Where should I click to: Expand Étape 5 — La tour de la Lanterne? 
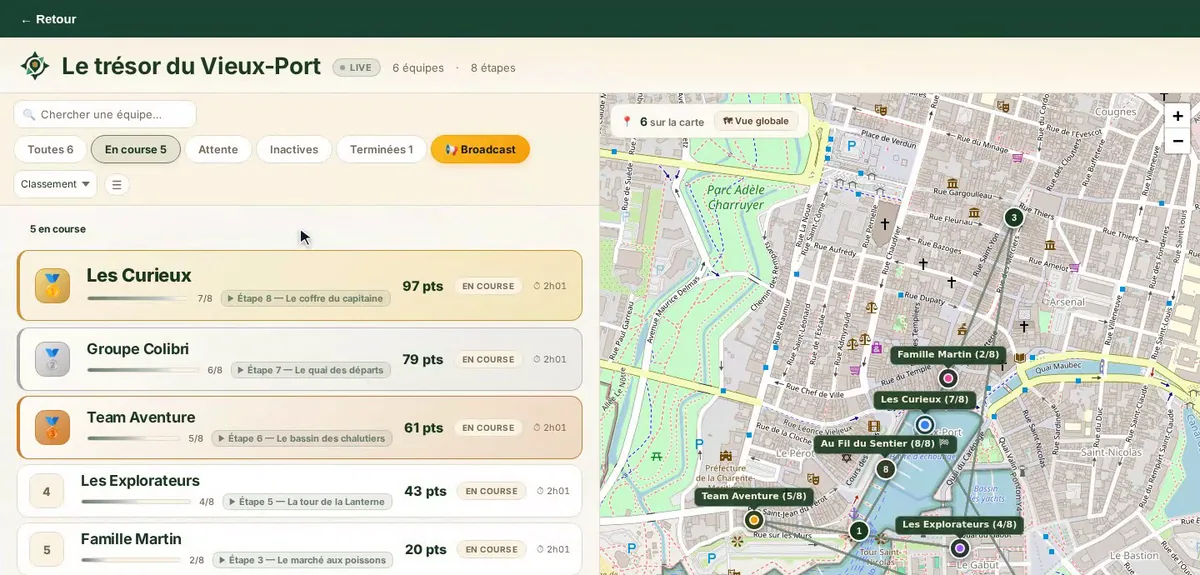point(306,502)
